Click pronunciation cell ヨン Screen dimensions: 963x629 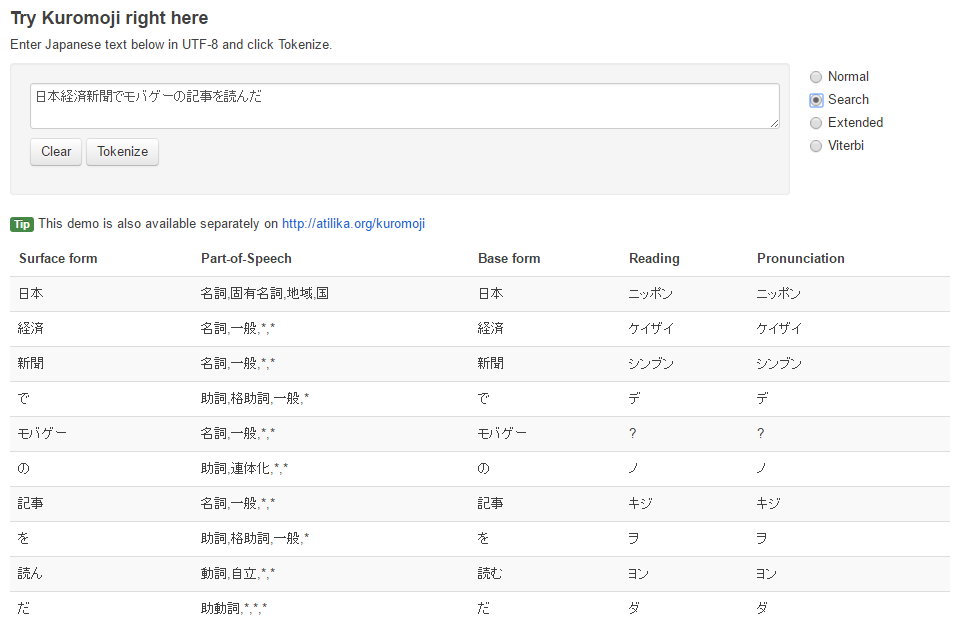pos(766,574)
